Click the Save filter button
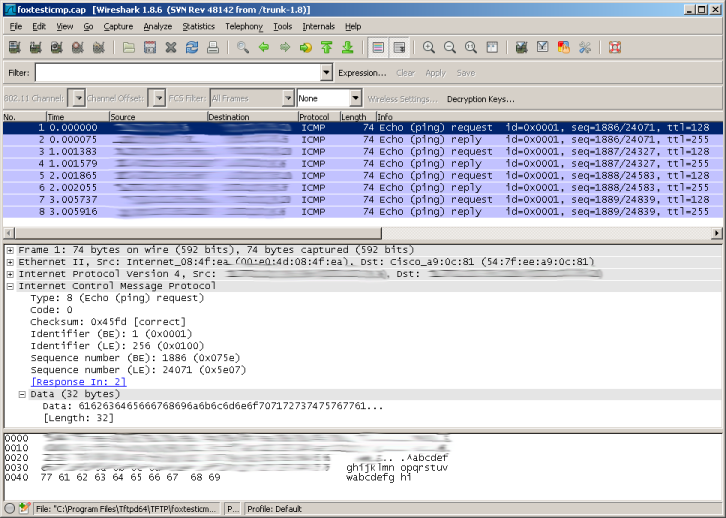The image size is (726, 518). [x=466, y=73]
